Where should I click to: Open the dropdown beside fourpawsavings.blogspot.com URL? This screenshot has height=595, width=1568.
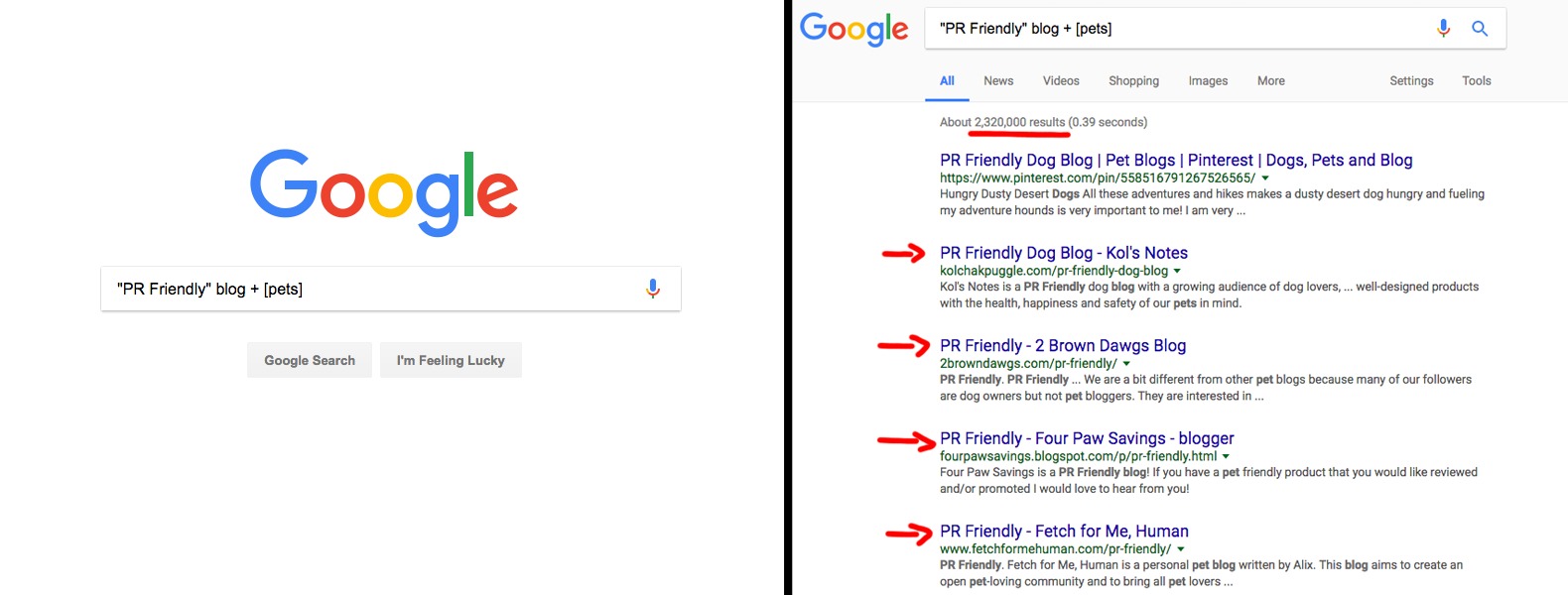1225,456
